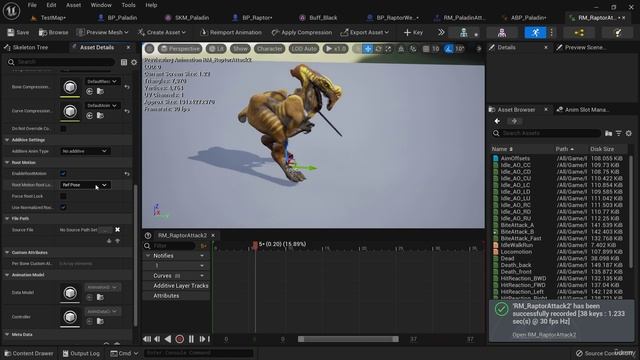Toggle the Force Root Lock checkbox
The image size is (640, 360).
tap(63, 196)
